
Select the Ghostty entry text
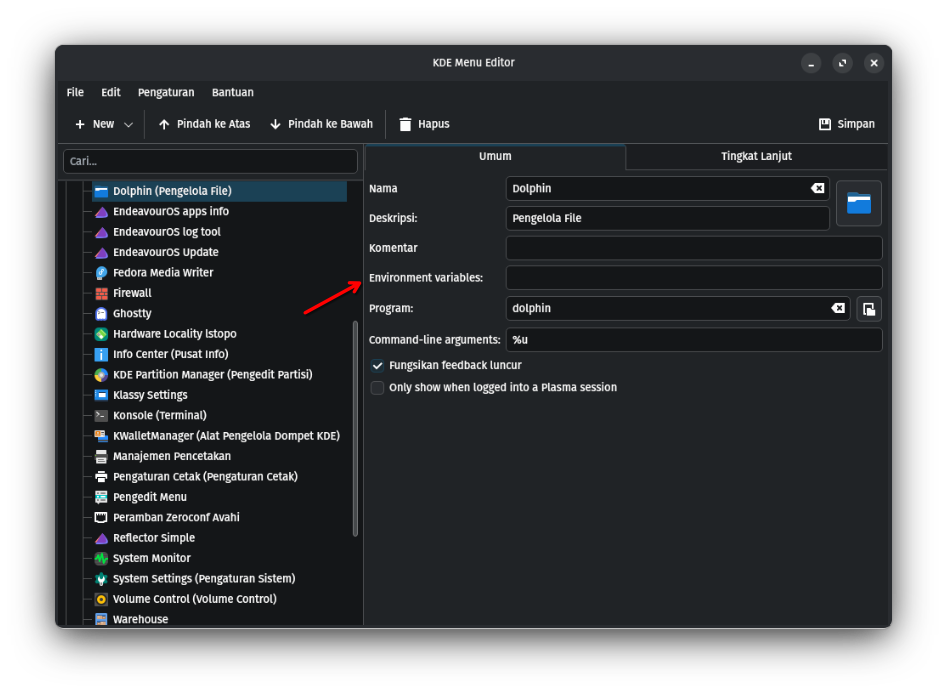(x=132, y=314)
